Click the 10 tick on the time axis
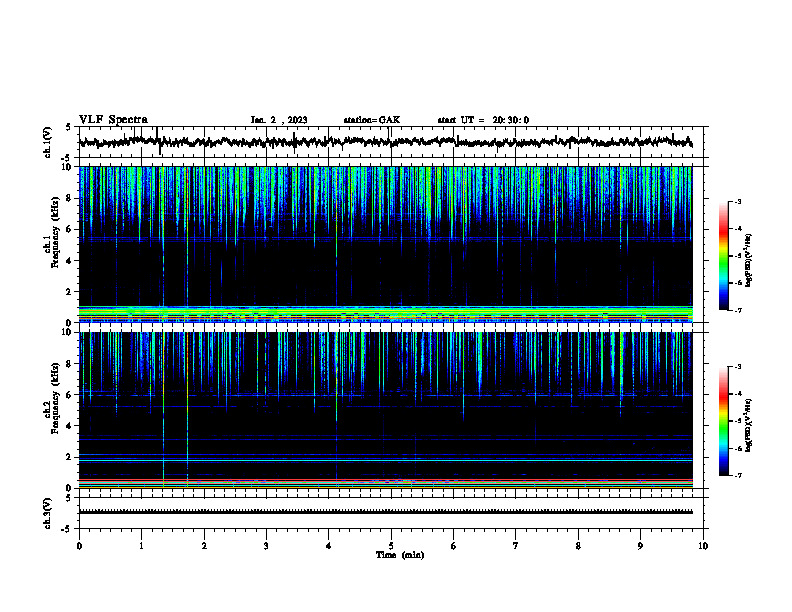Image resolution: width=792 pixels, height=612 pixels. pos(703,546)
